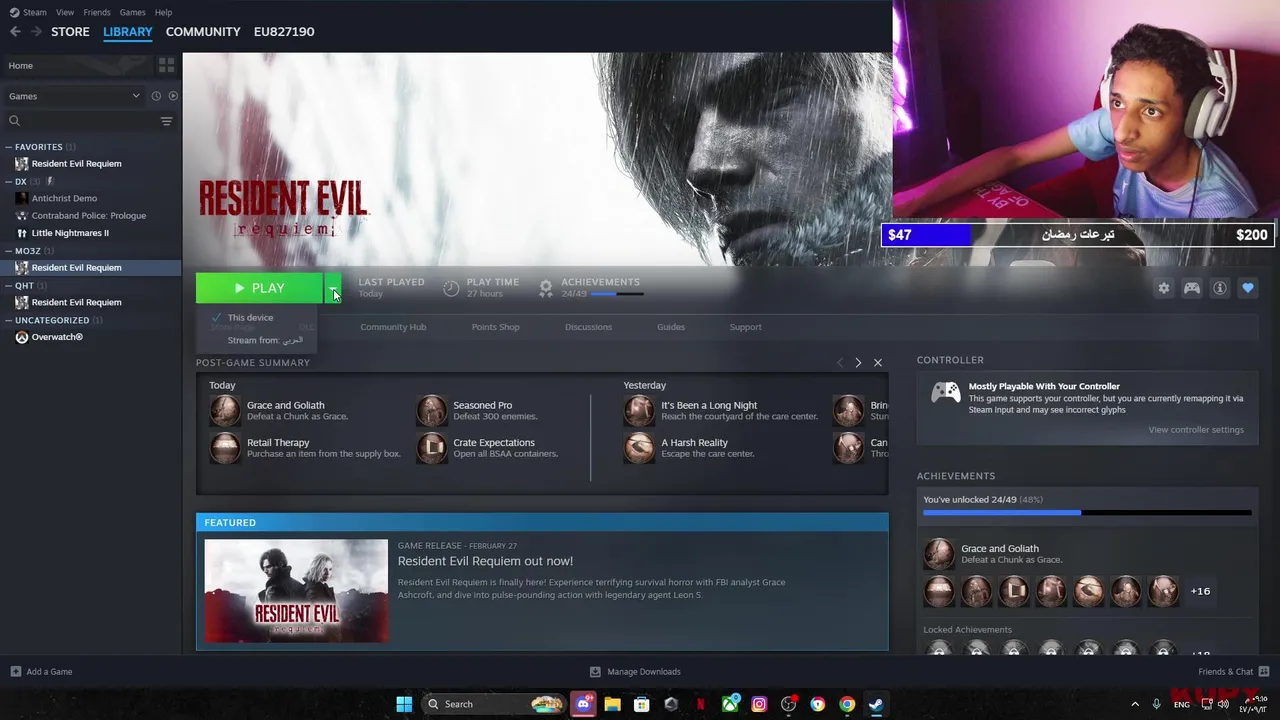Click the Manage Downloads icon
Image resolution: width=1280 pixels, height=720 pixels.
click(x=595, y=672)
